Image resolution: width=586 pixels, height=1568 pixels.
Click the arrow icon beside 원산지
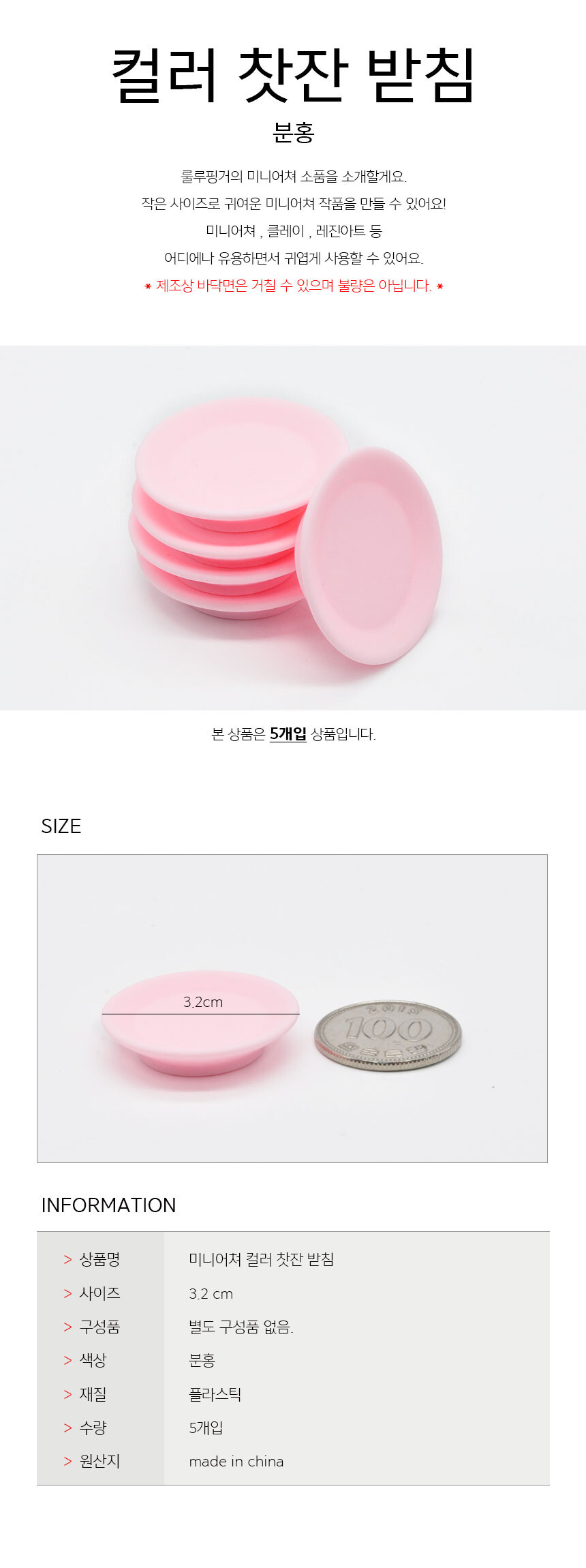coord(67,1461)
